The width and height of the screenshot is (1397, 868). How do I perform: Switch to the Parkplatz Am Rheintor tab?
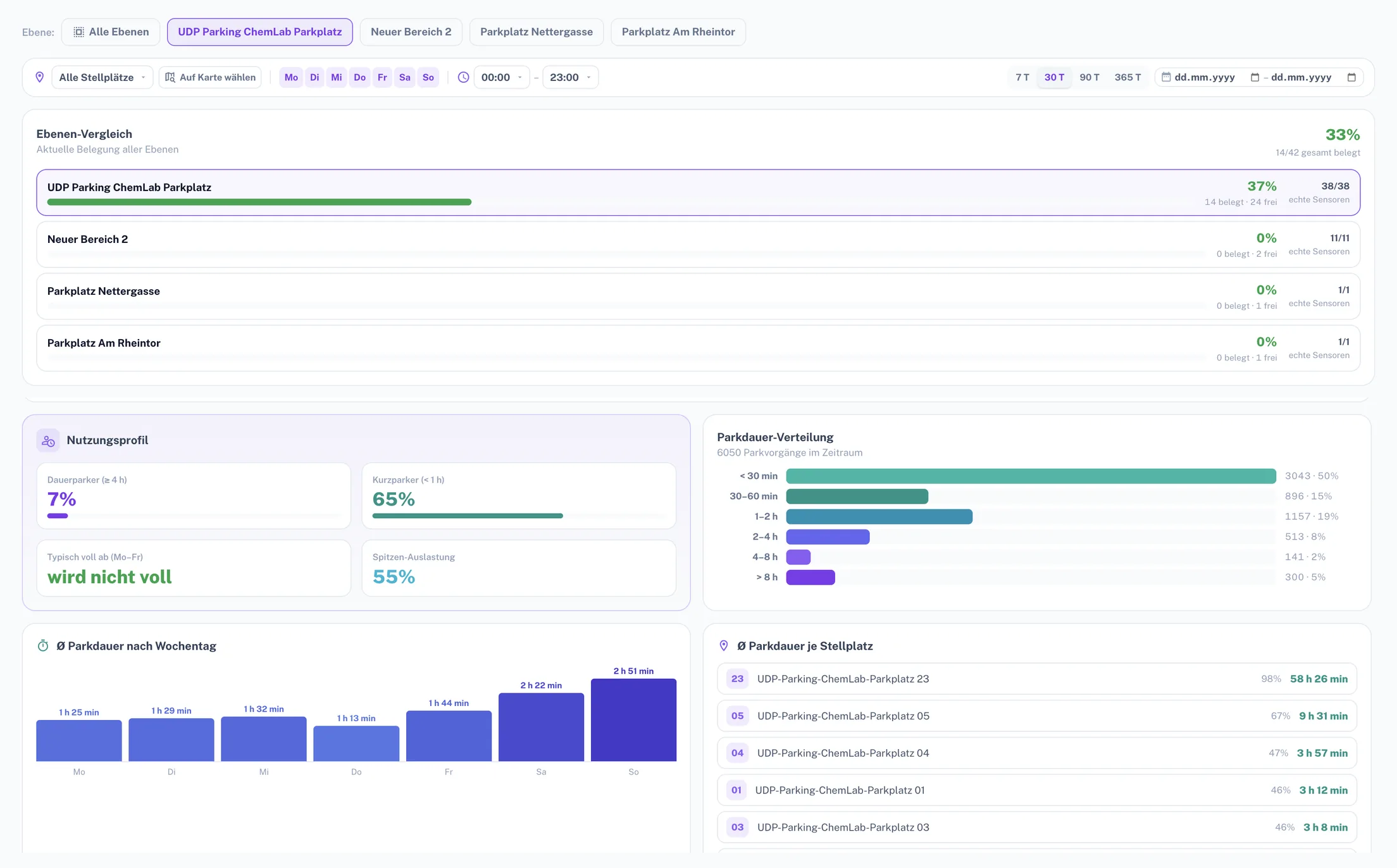[x=678, y=32]
